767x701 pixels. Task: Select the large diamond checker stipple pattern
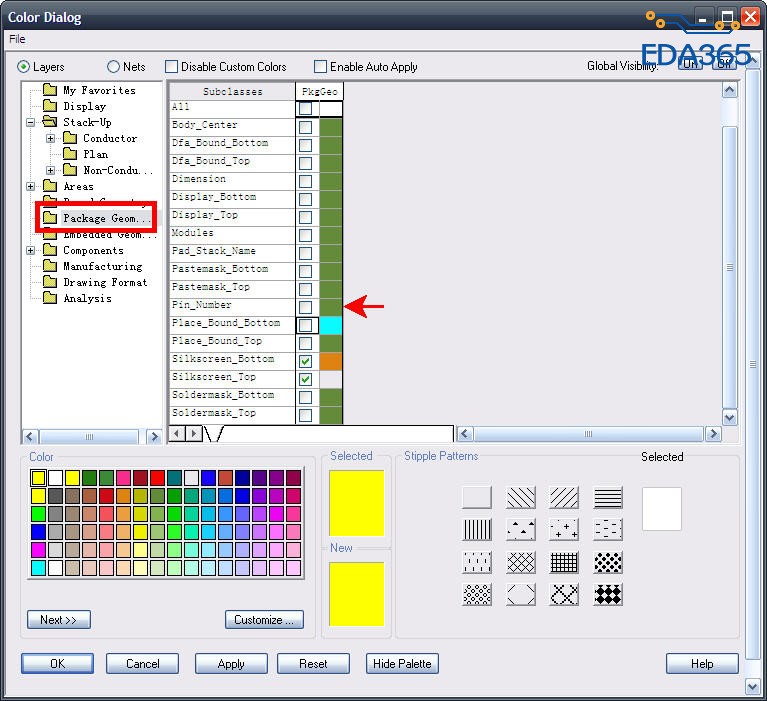608,594
